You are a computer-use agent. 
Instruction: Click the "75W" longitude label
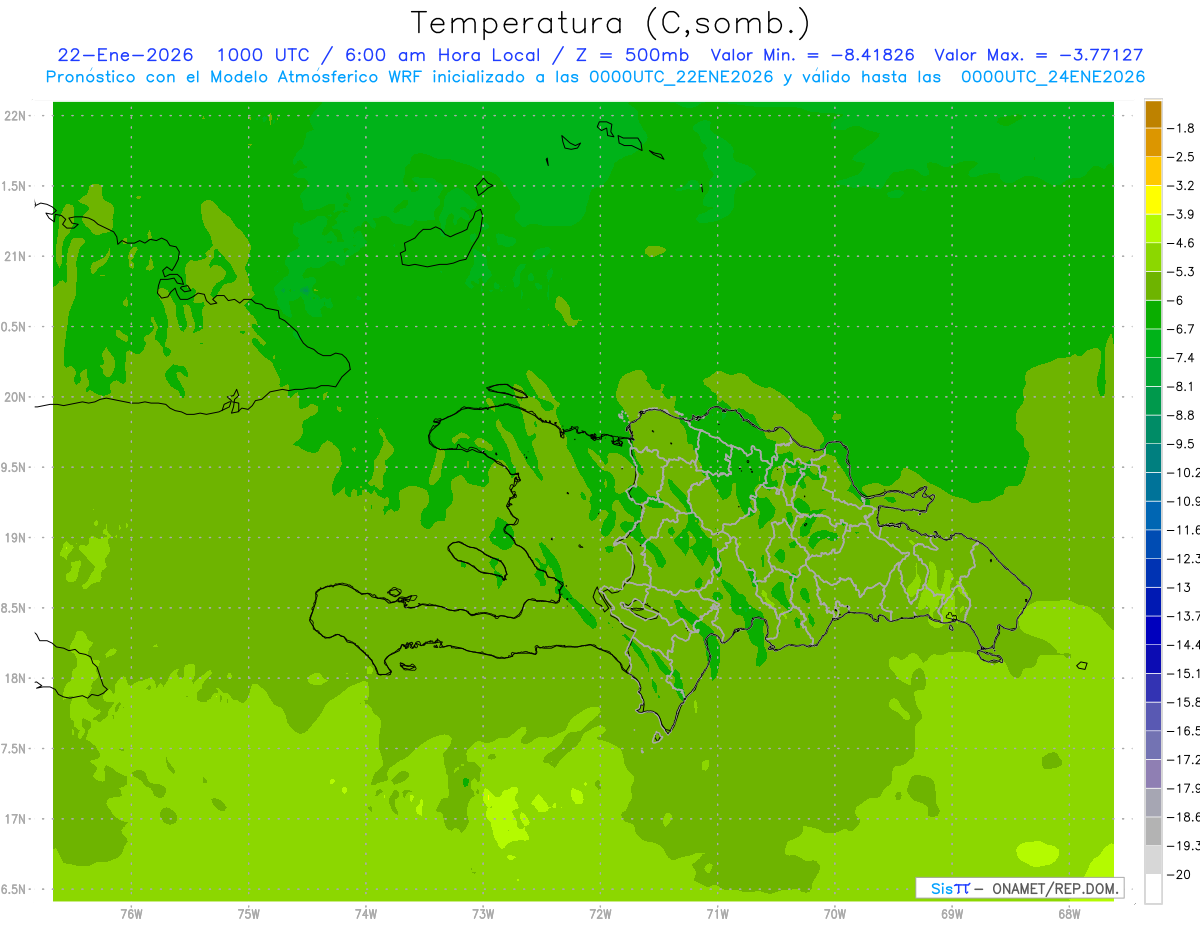pyautogui.click(x=248, y=913)
